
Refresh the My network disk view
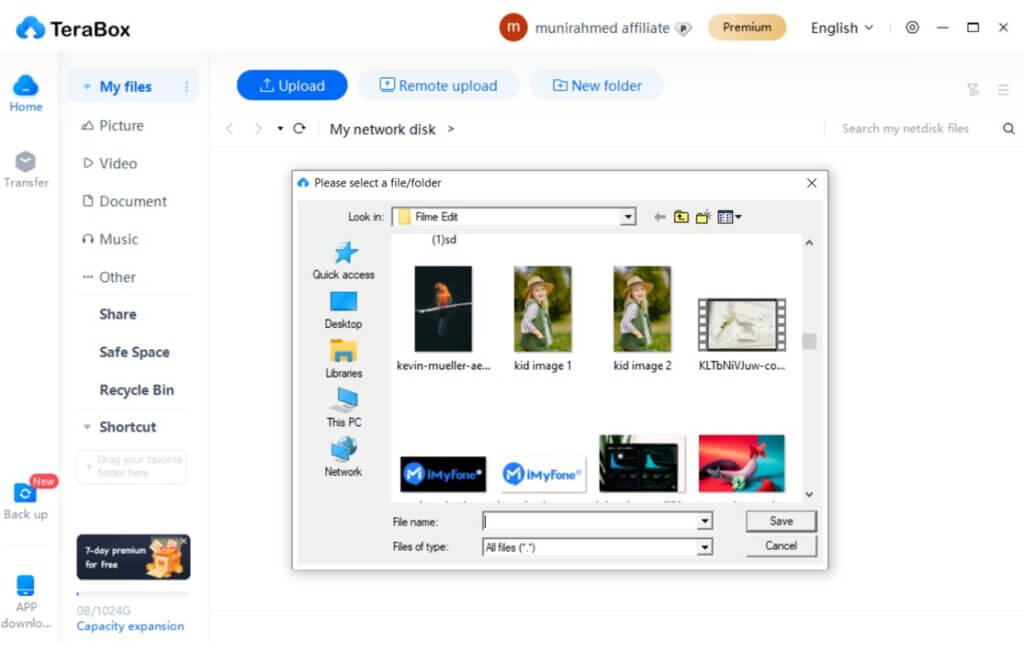coord(299,129)
